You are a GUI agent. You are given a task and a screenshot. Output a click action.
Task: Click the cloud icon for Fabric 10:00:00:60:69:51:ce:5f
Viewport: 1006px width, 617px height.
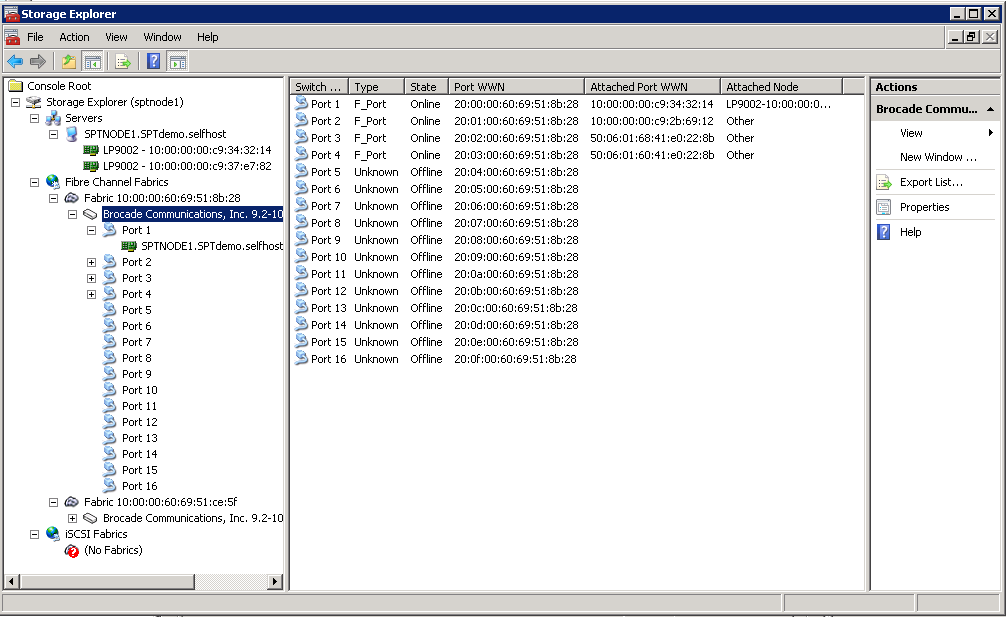(x=72, y=502)
